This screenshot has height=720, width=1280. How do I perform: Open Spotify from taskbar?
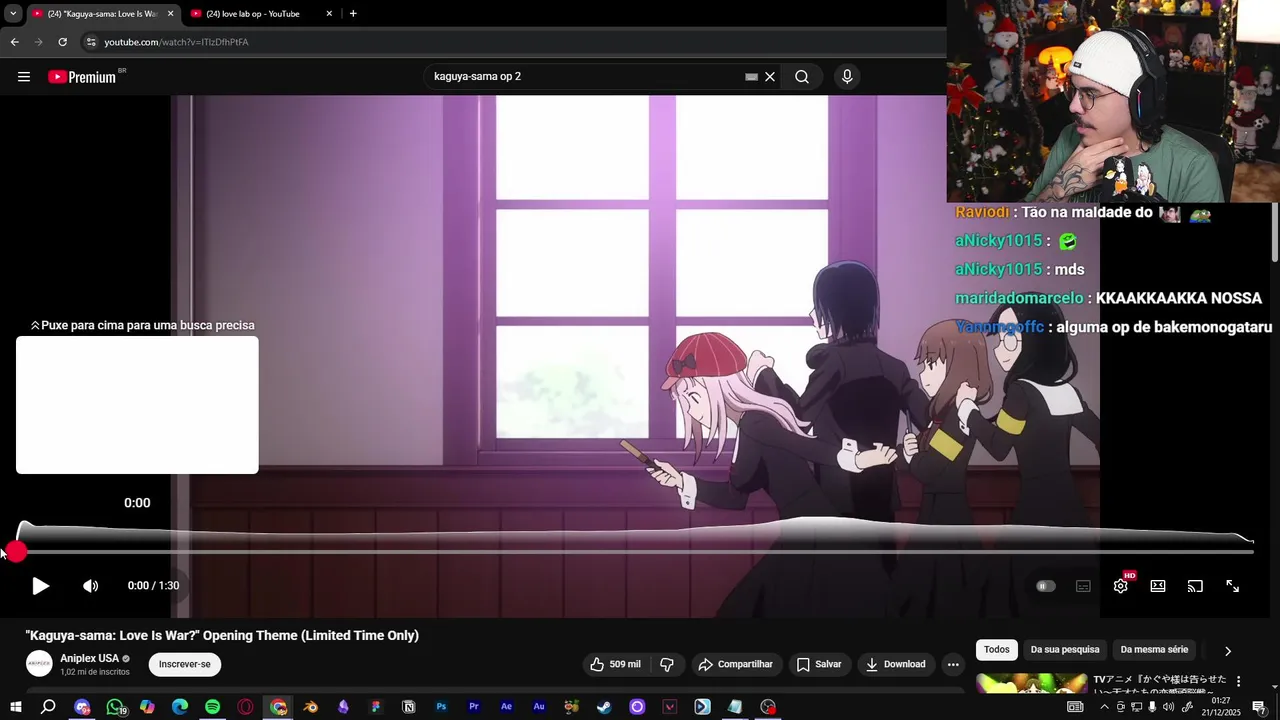[212, 707]
